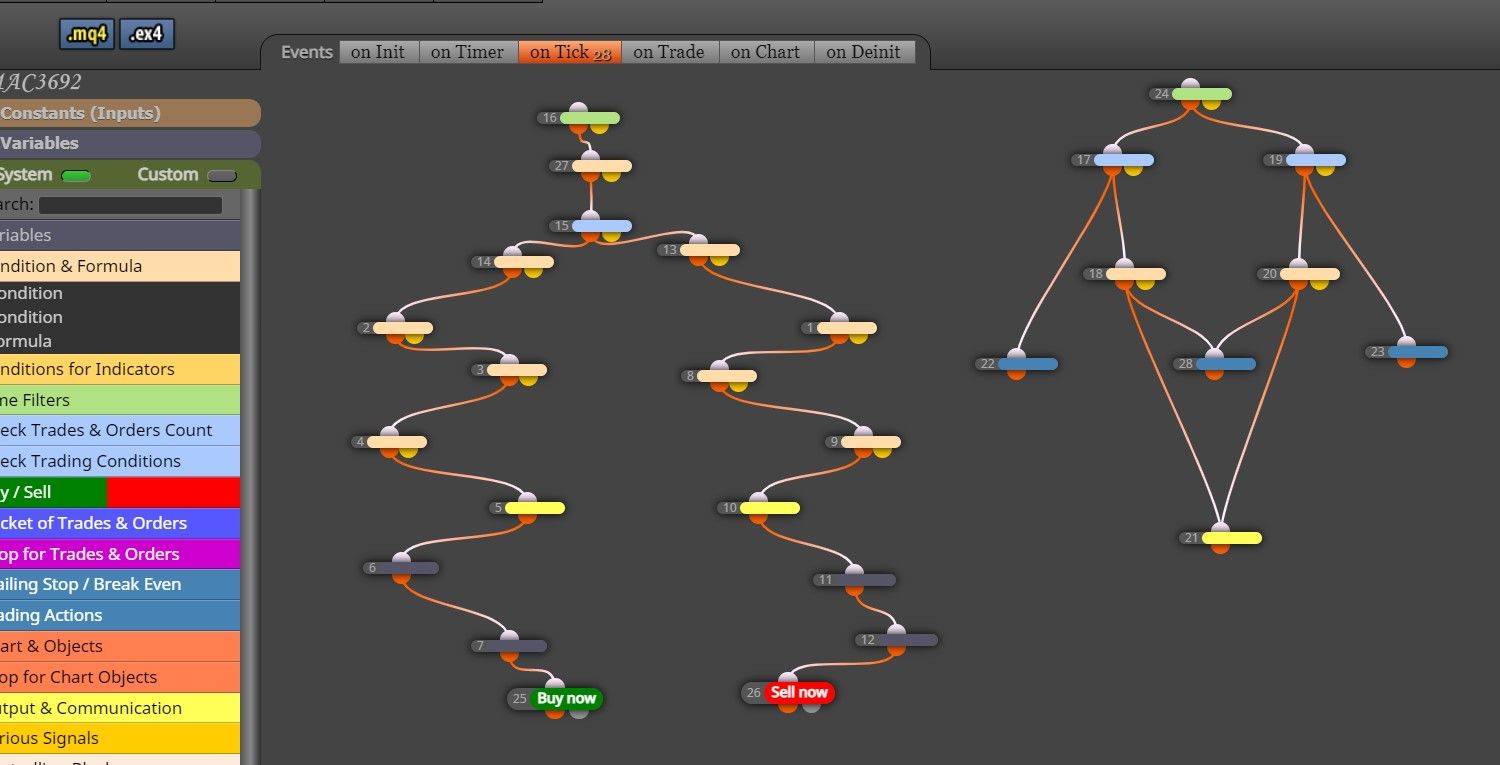Viewport: 1500px width, 765px height.
Task: Select condition block 2
Action: (x=403, y=328)
